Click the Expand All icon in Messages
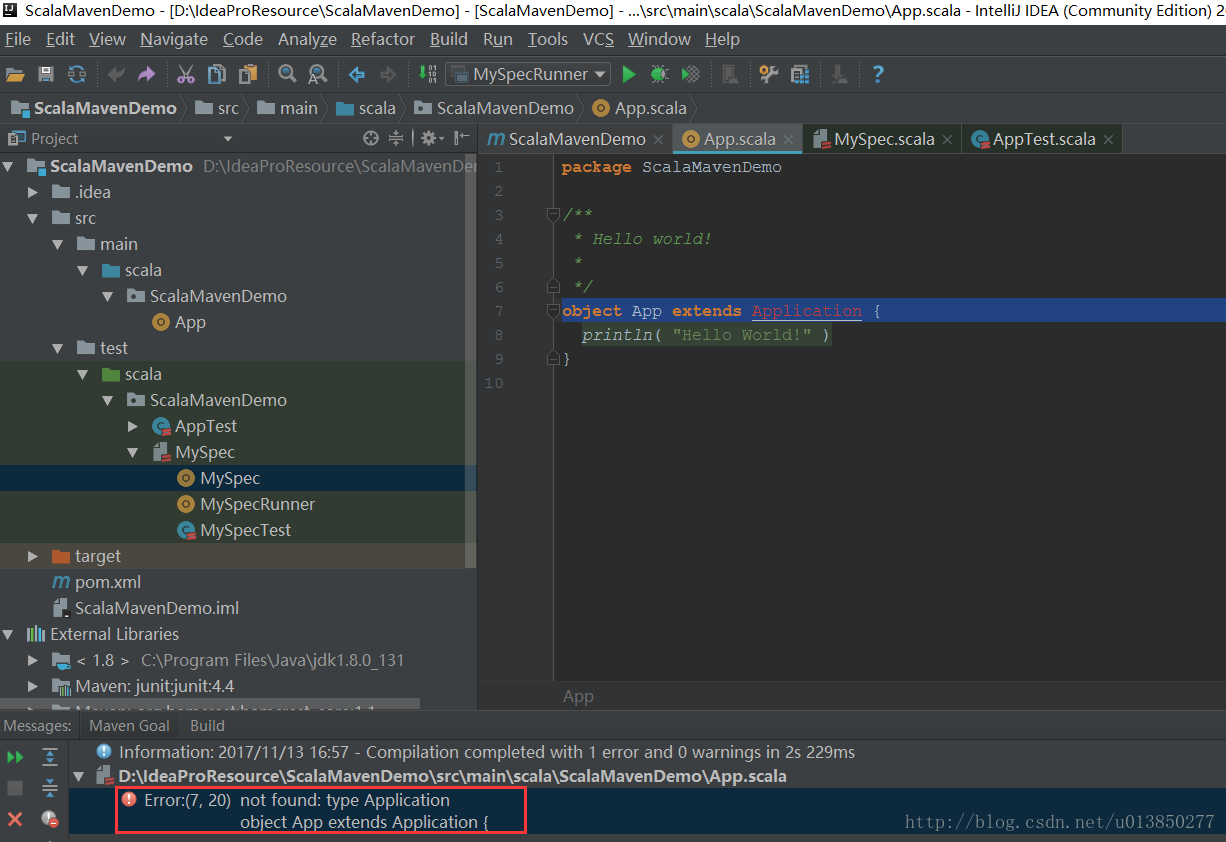Screen dimensions: 1226x842 49,757
